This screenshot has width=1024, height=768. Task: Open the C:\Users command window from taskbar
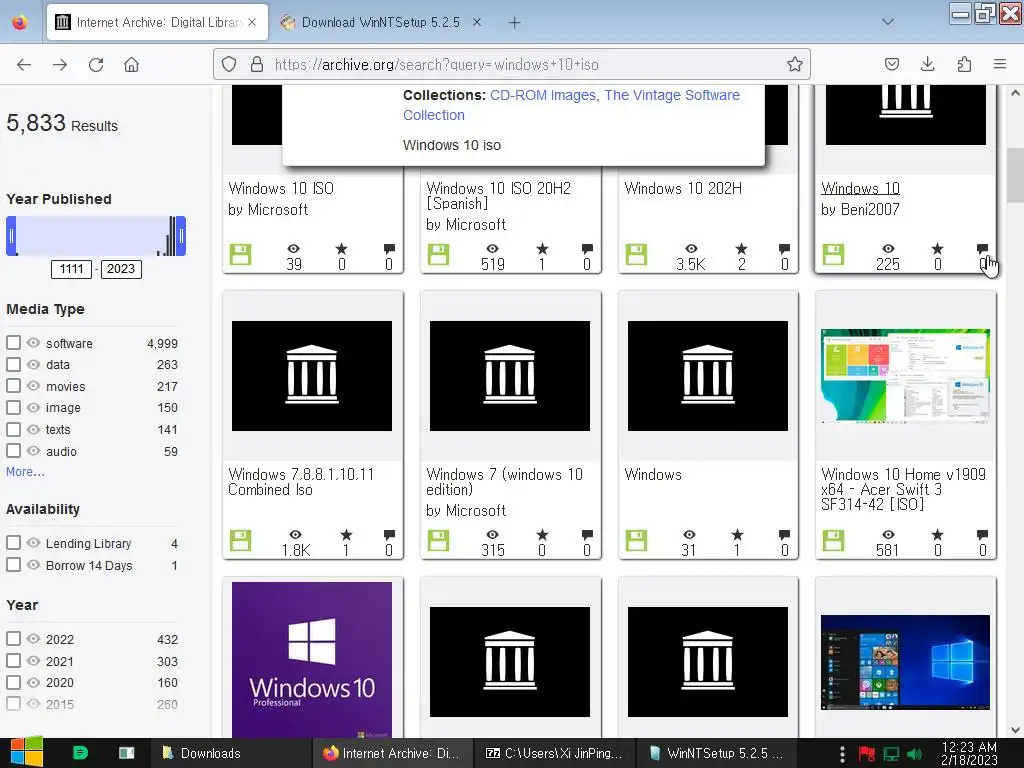tap(555, 753)
